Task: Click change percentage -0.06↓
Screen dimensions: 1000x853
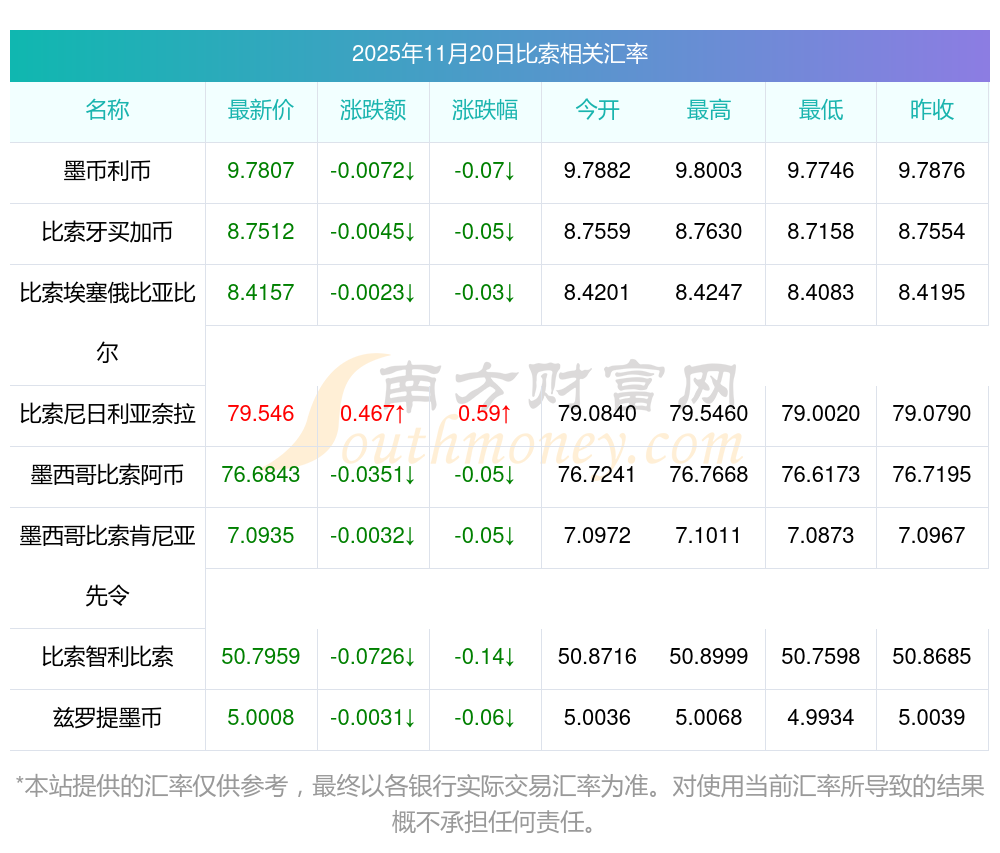Action: coord(485,717)
